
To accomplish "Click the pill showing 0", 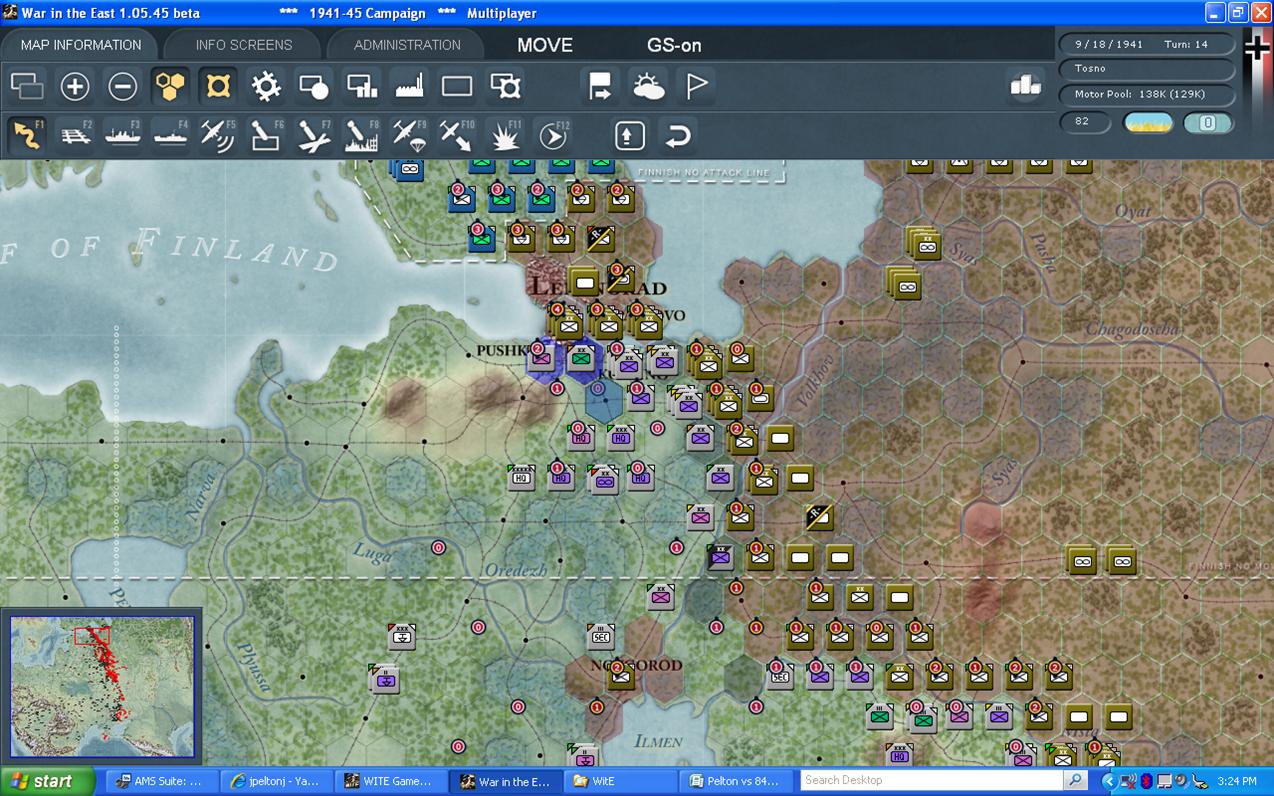I will tap(1207, 123).
